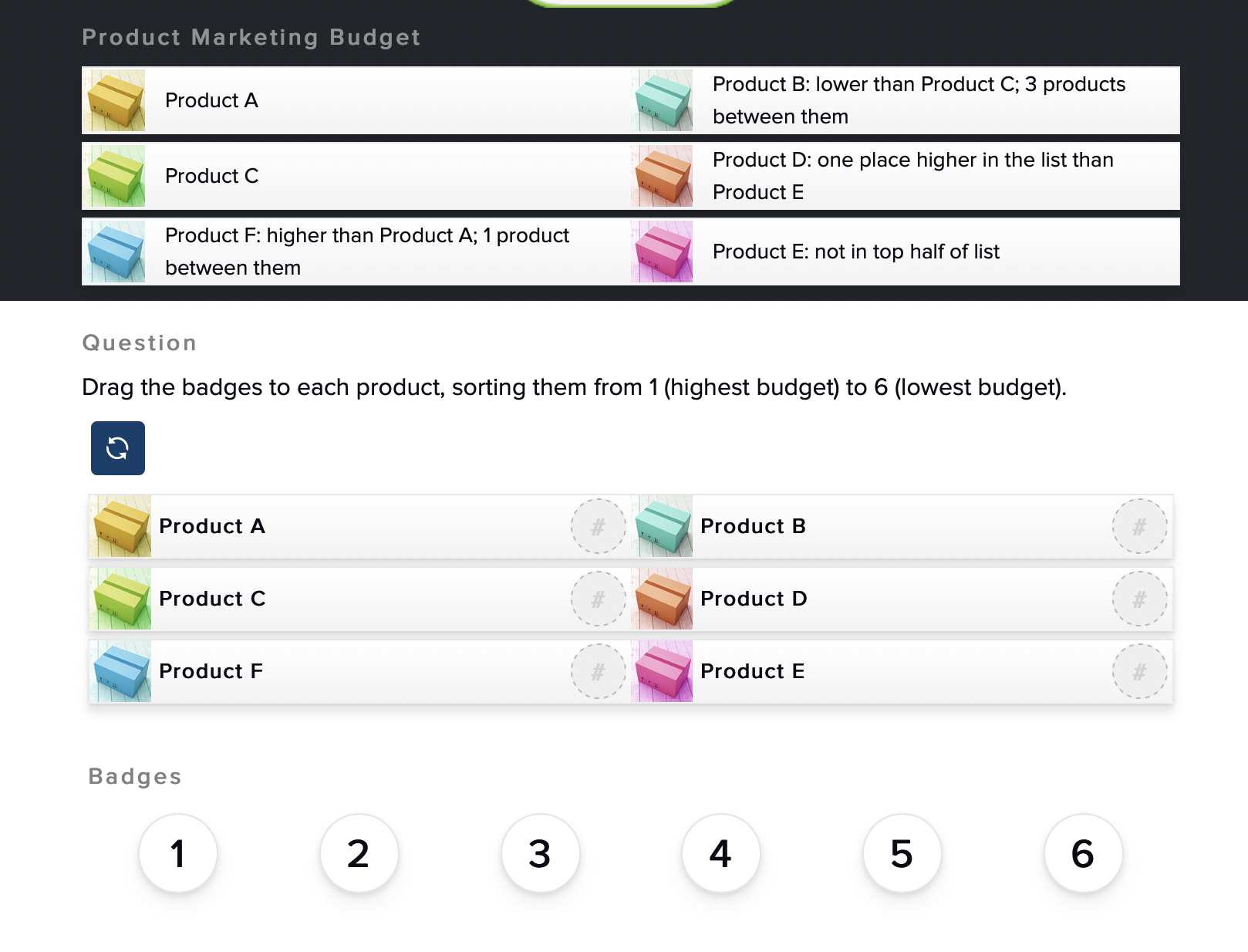Click the badge placeholder next to Product E
This screenshot has width=1248, height=952.
point(1138,671)
